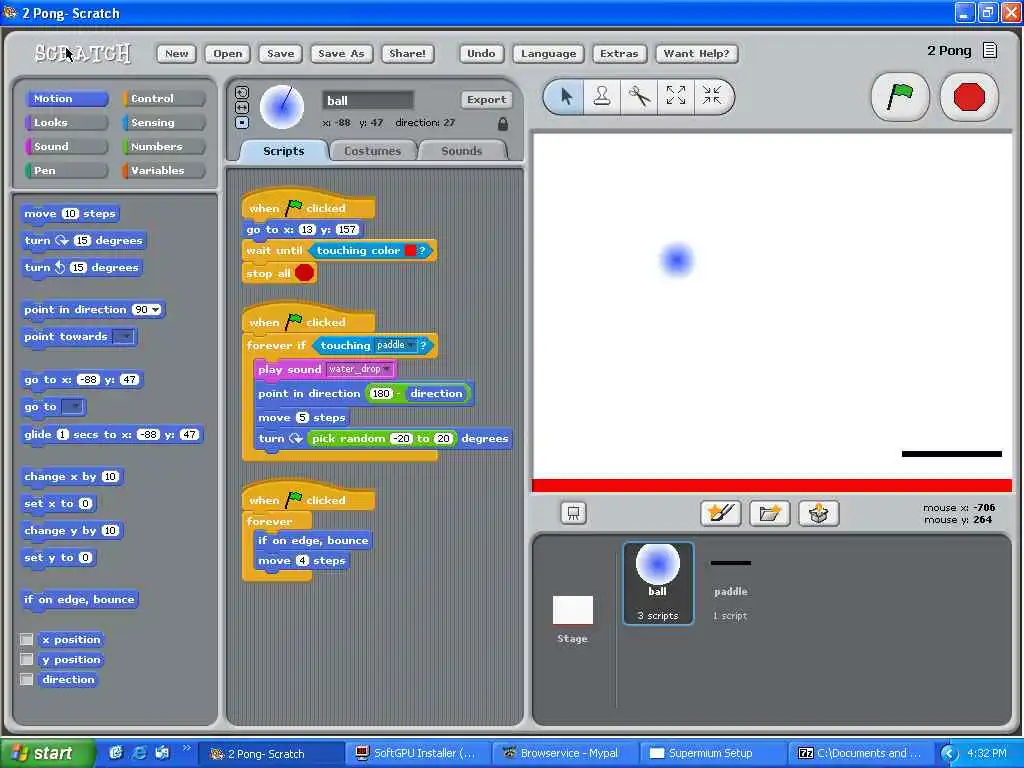
Task: Open the go to target dropdown
Action: (x=73, y=407)
